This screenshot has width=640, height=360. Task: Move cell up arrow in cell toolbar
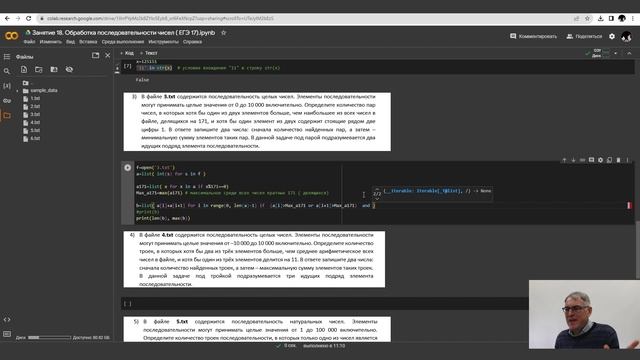[x=564, y=160]
